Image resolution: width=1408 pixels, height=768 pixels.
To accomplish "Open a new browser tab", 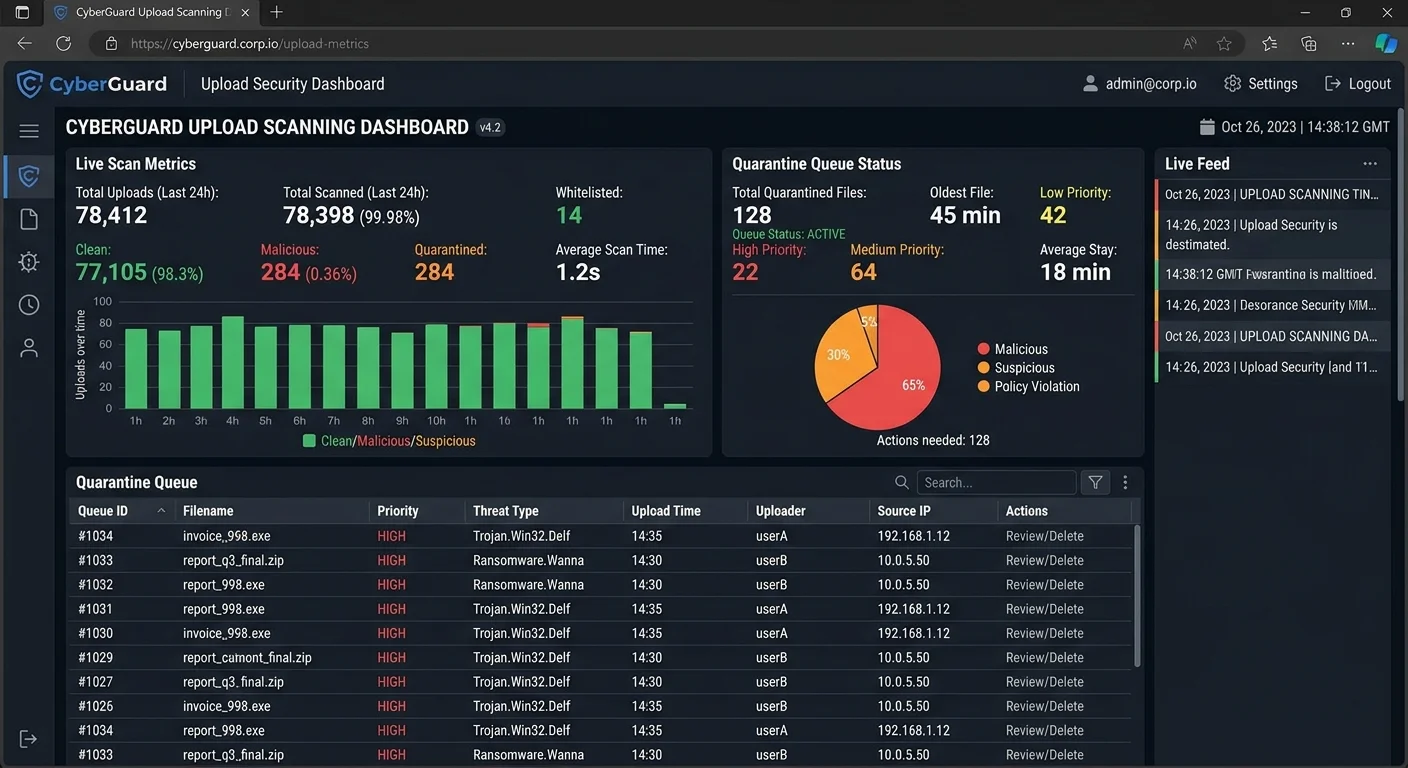I will click(x=277, y=12).
